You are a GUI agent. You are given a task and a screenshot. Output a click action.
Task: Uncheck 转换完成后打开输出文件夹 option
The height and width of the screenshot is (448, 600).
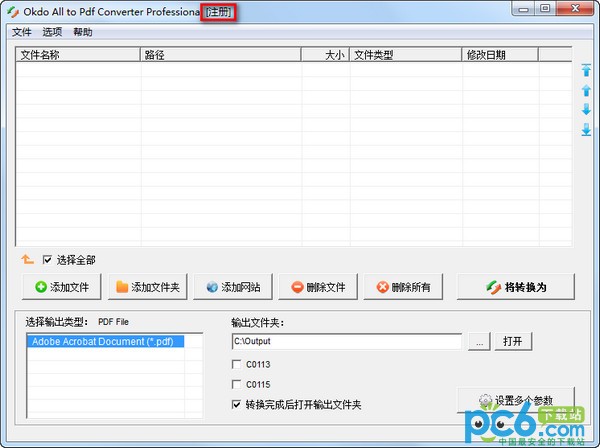click(236, 404)
